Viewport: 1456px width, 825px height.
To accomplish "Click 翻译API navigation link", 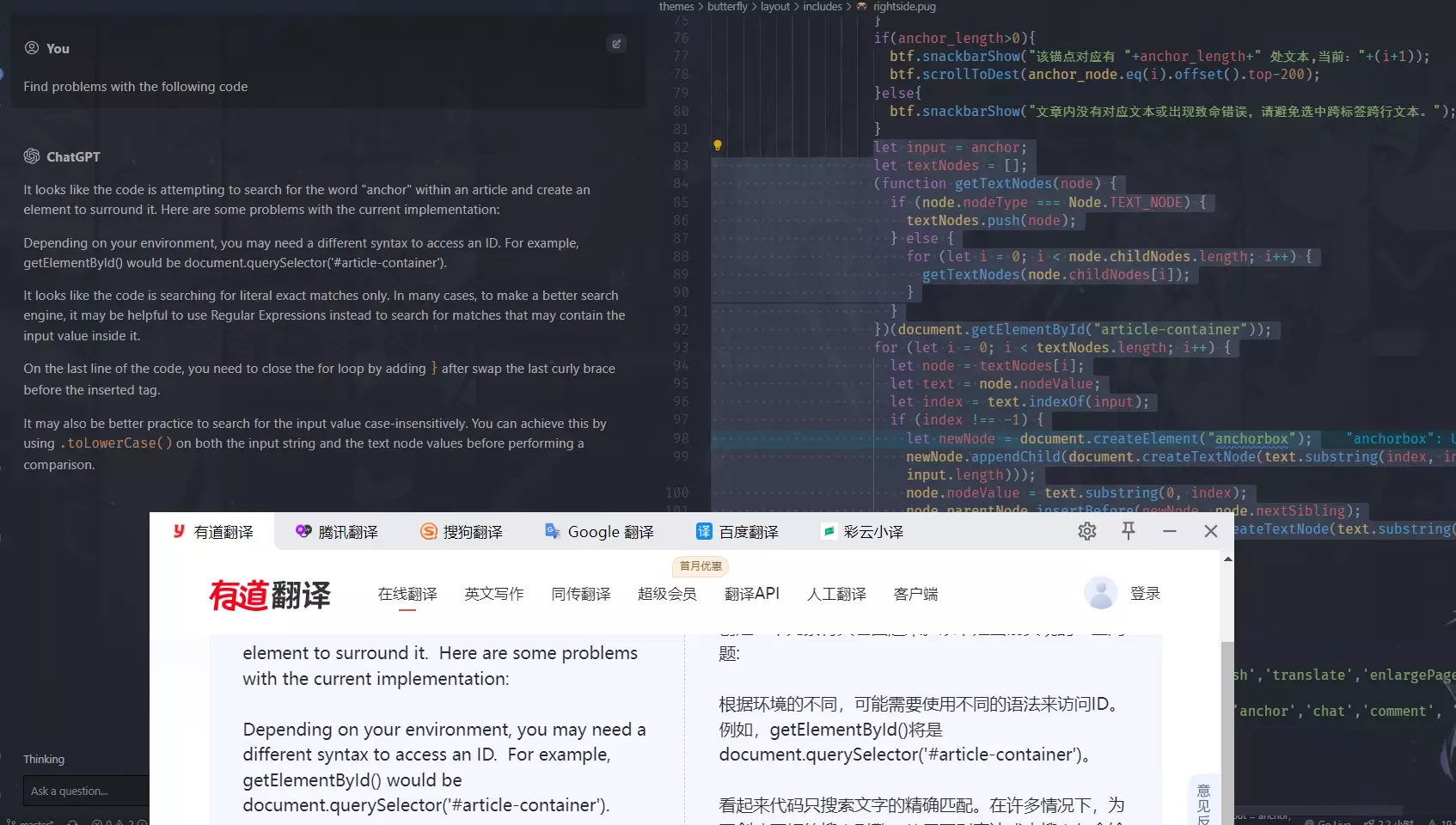I will (752, 594).
